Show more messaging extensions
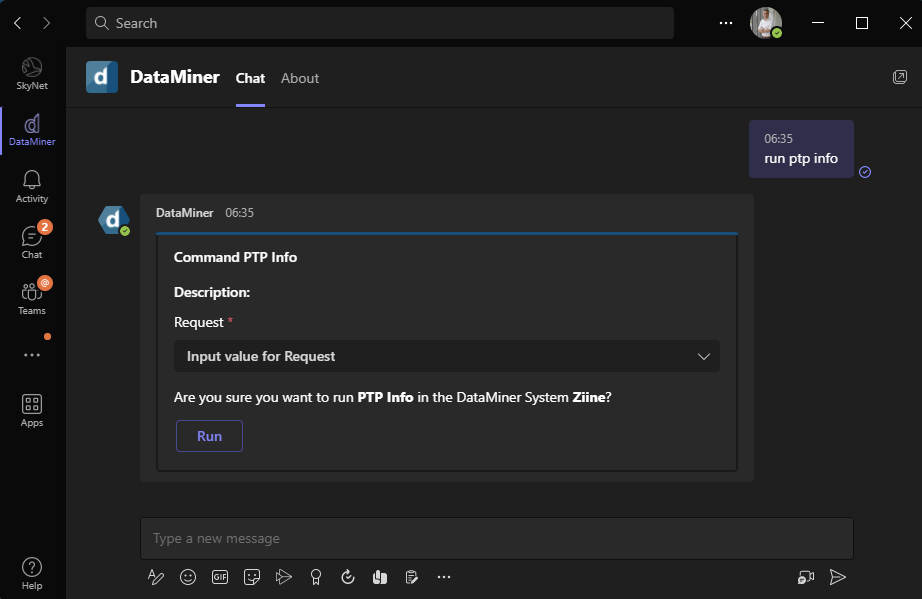 (x=444, y=577)
